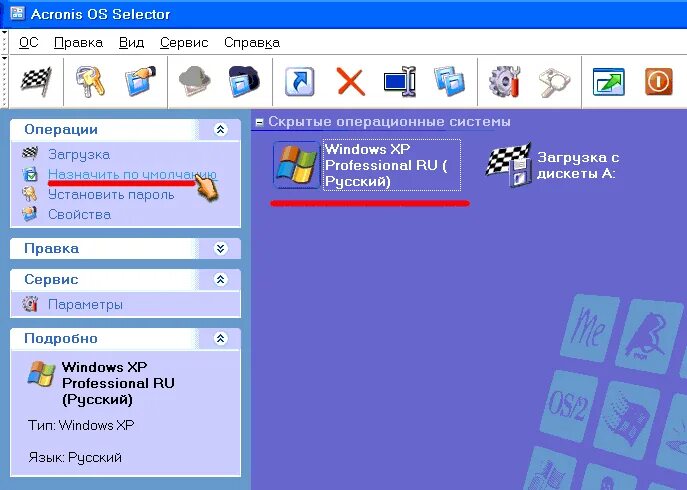This screenshot has height=490, width=687.
Task: Click the Скрытые операционные системы header text
Action: (x=390, y=121)
